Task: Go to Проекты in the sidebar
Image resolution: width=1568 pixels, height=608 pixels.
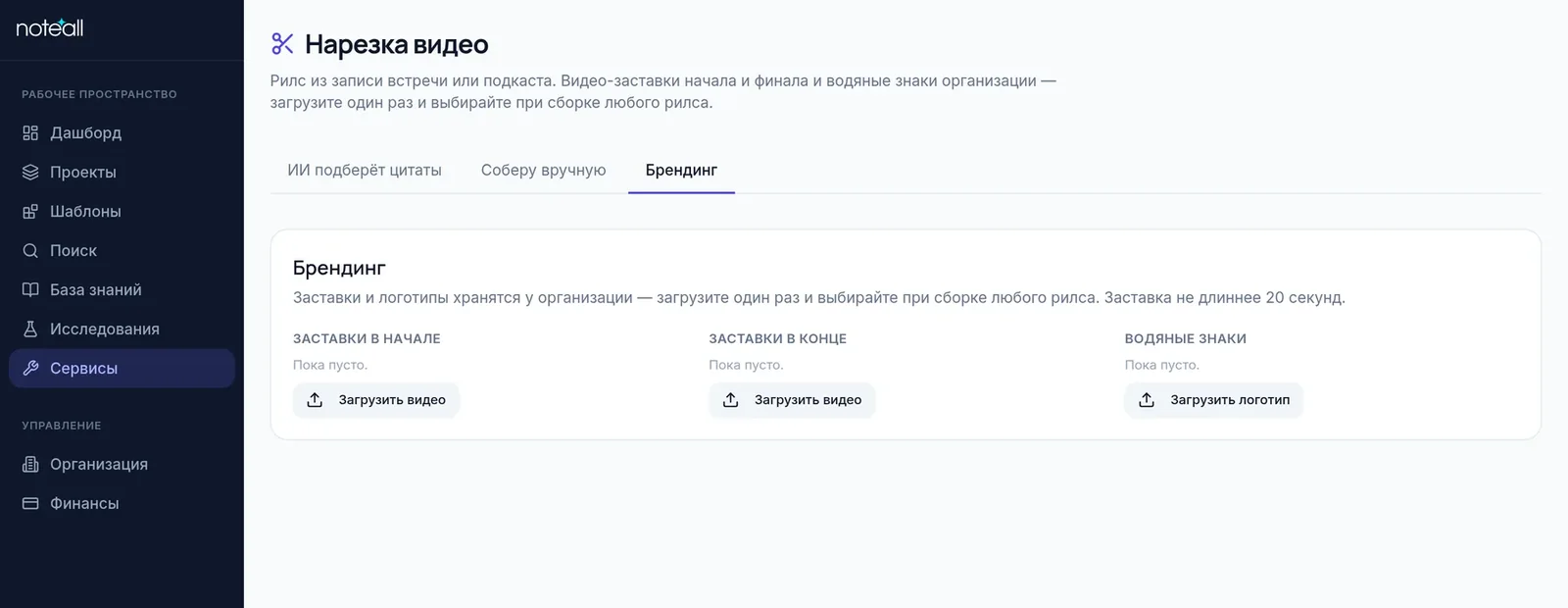Action: pyautogui.click(x=122, y=172)
